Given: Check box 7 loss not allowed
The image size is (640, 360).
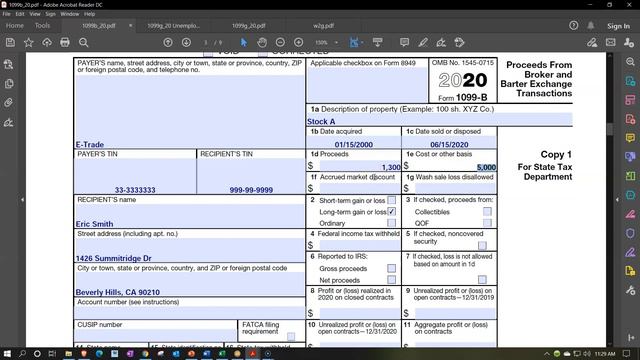Looking at the screenshot, I should [482, 279].
